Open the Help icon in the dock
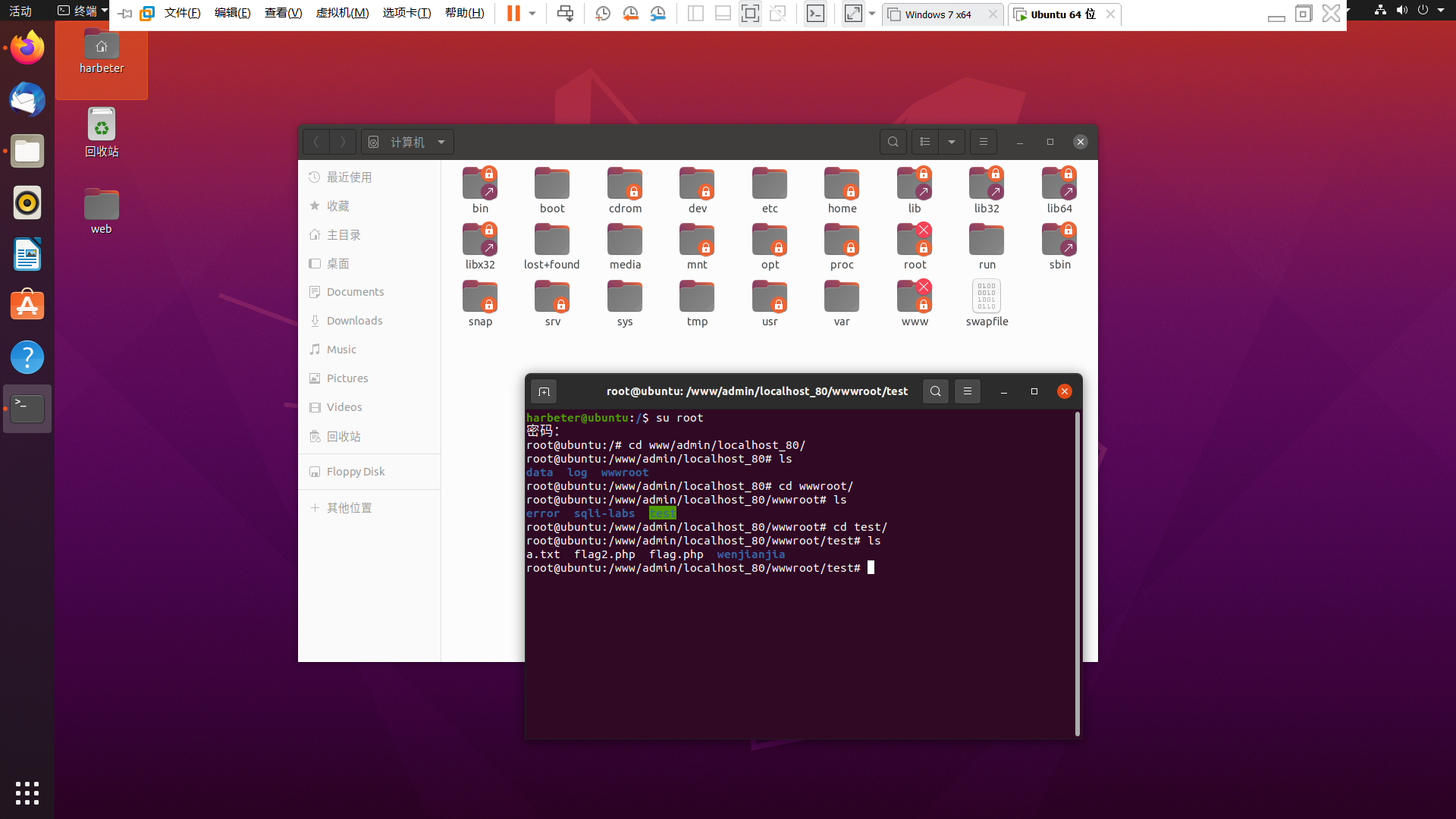This screenshot has width=1456, height=819. pyautogui.click(x=27, y=357)
